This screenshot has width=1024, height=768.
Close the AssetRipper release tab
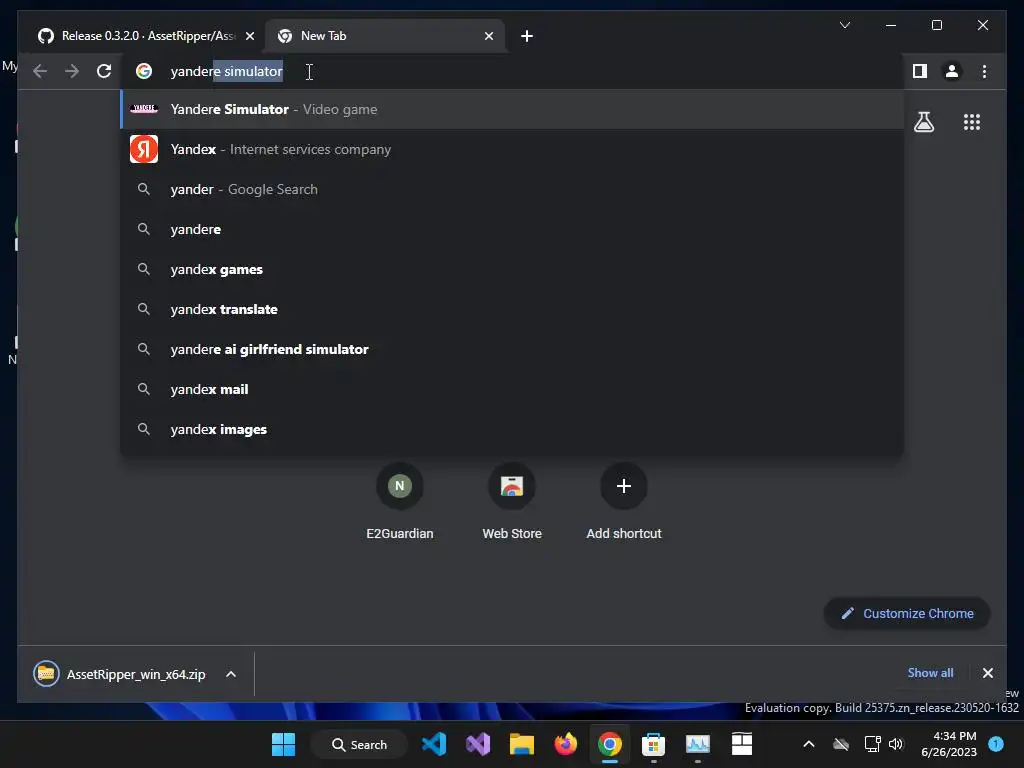coord(249,36)
